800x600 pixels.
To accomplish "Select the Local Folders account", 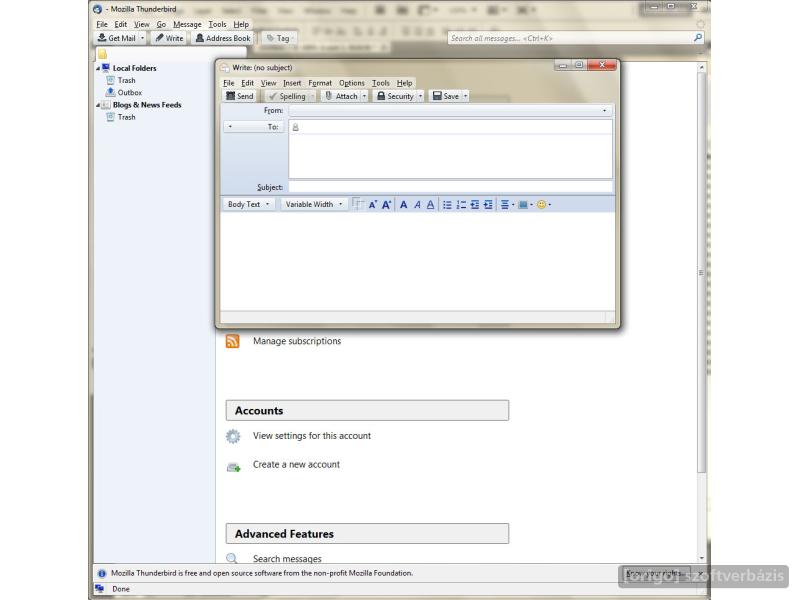I will (x=134, y=68).
